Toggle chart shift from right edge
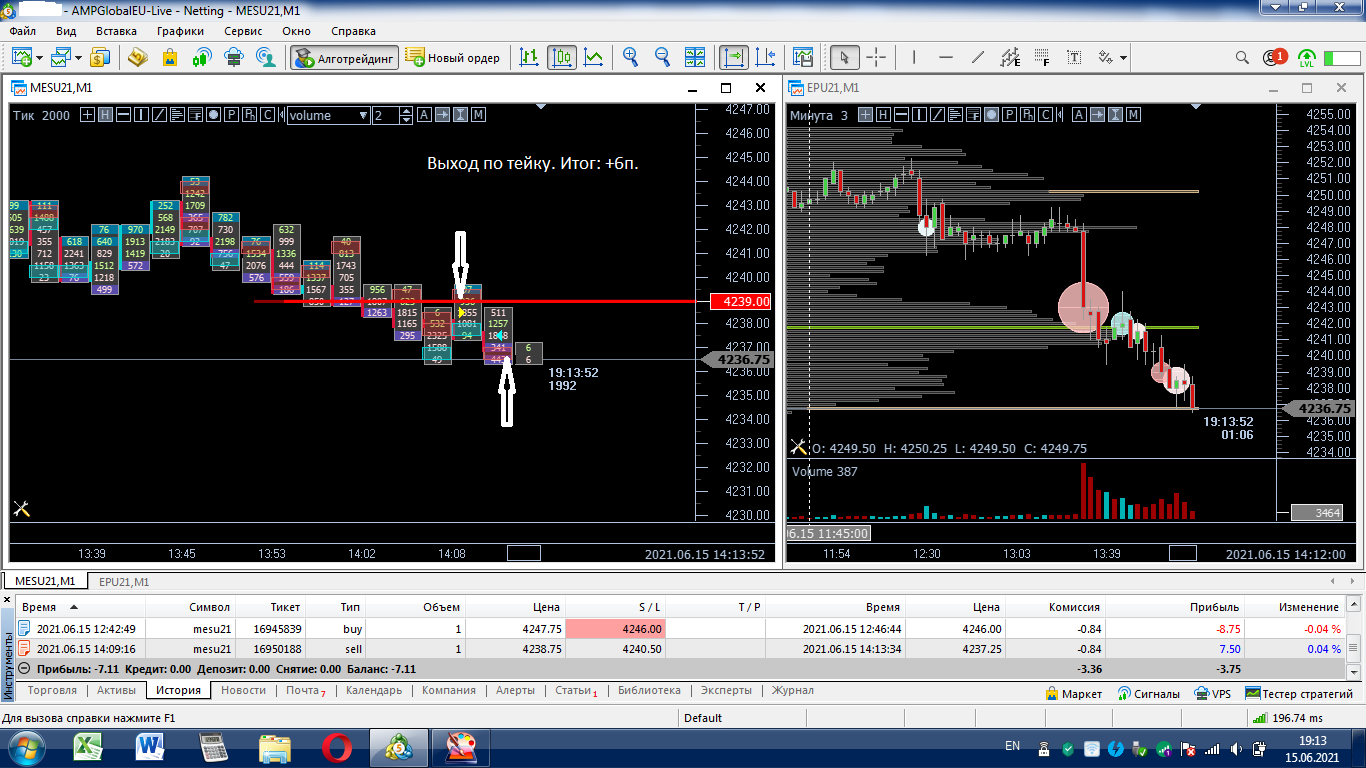 click(766, 57)
